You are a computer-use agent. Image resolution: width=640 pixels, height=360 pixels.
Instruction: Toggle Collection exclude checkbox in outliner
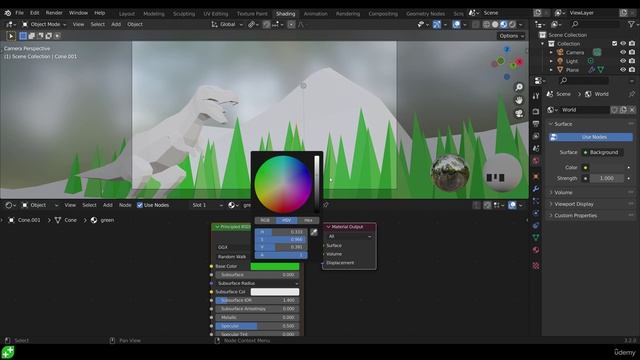[x=614, y=44]
